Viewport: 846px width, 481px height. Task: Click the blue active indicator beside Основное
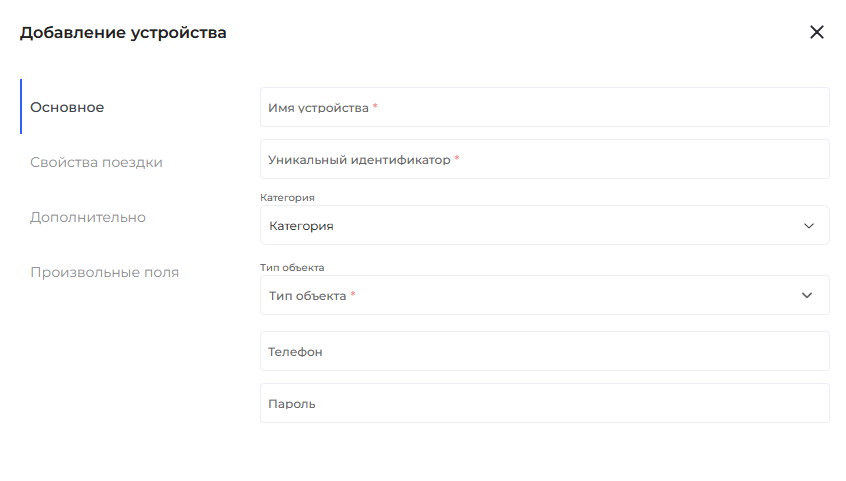[x=21, y=107]
